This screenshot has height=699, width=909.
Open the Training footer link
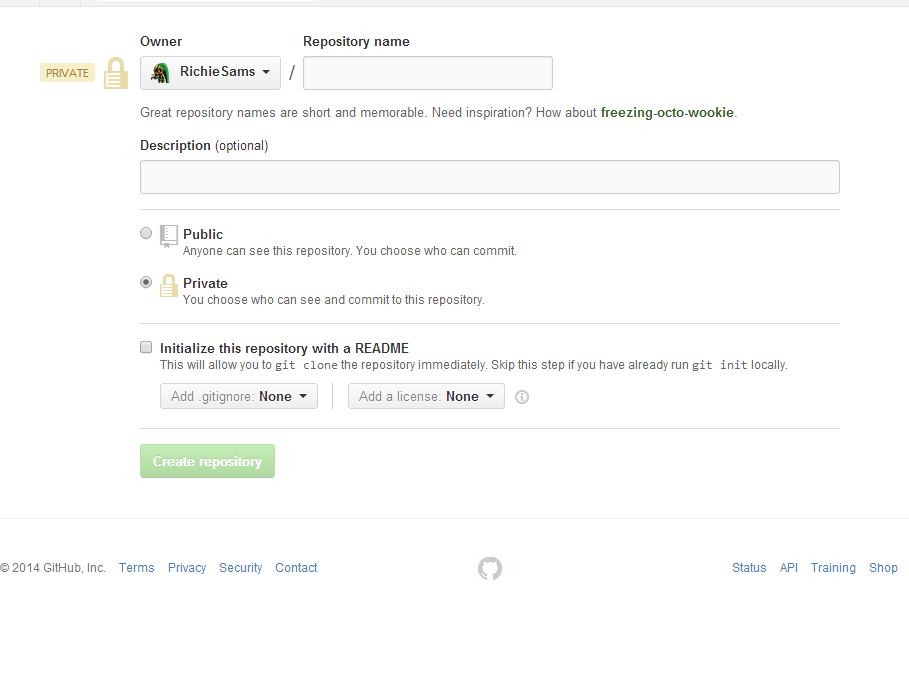pyautogui.click(x=833, y=568)
